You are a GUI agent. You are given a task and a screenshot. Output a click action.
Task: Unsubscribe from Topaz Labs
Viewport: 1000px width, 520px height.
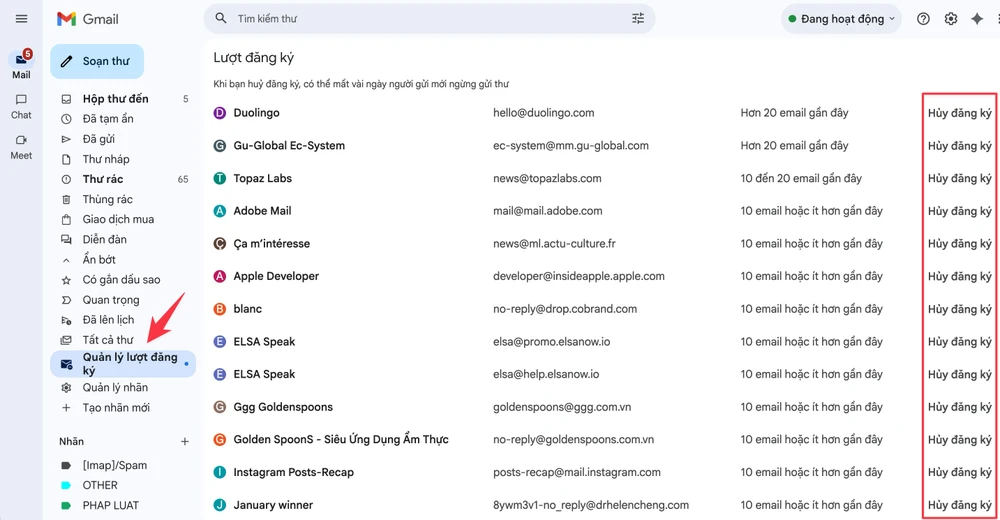tap(960, 178)
